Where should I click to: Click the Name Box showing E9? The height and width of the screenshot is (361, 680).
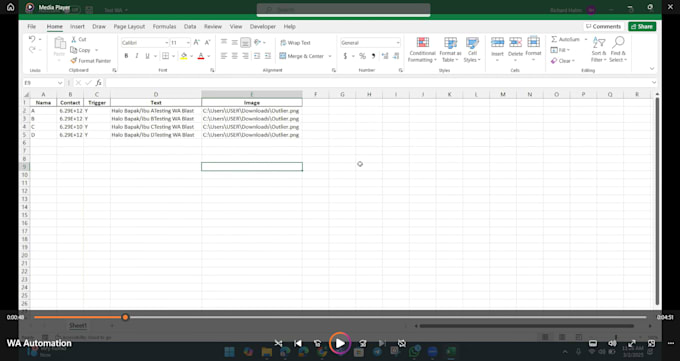click(x=43, y=82)
